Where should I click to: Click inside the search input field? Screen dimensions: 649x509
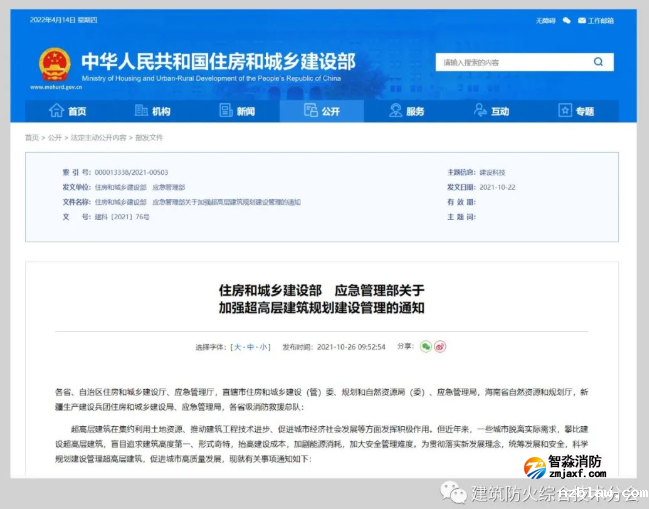tap(510, 62)
